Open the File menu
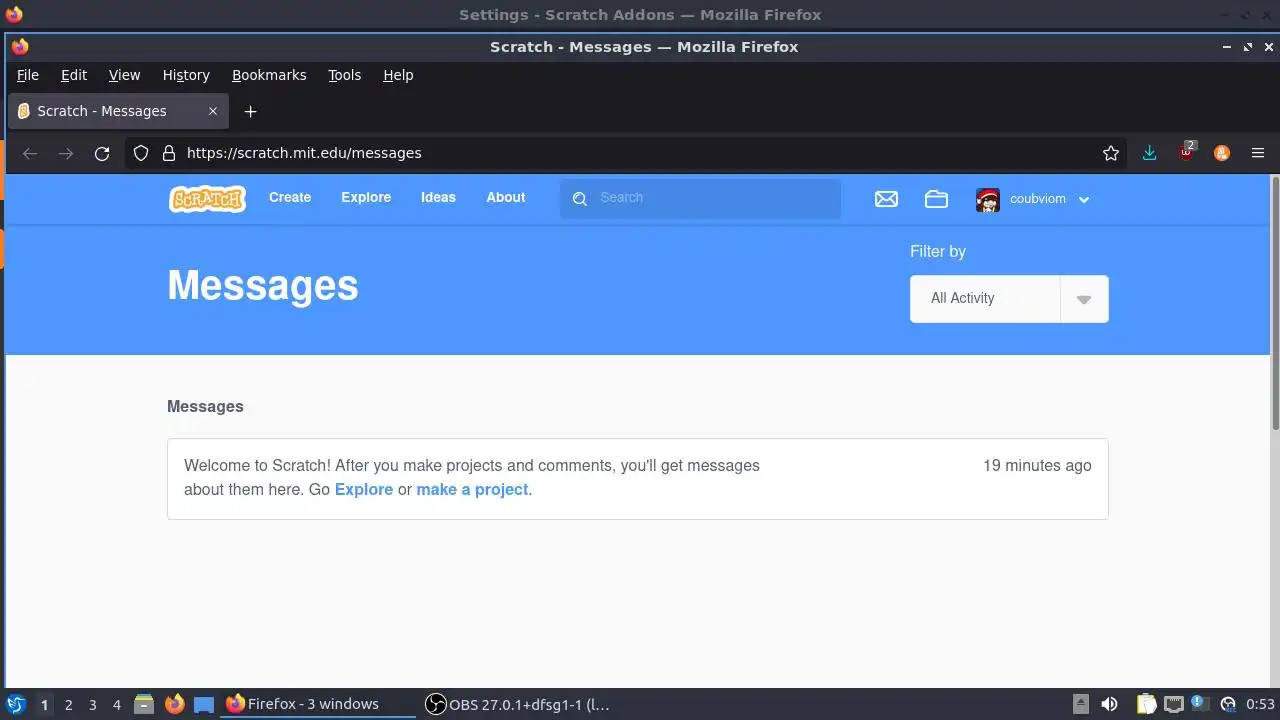Image resolution: width=1280 pixels, height=720 pixels. click(28, 75)
